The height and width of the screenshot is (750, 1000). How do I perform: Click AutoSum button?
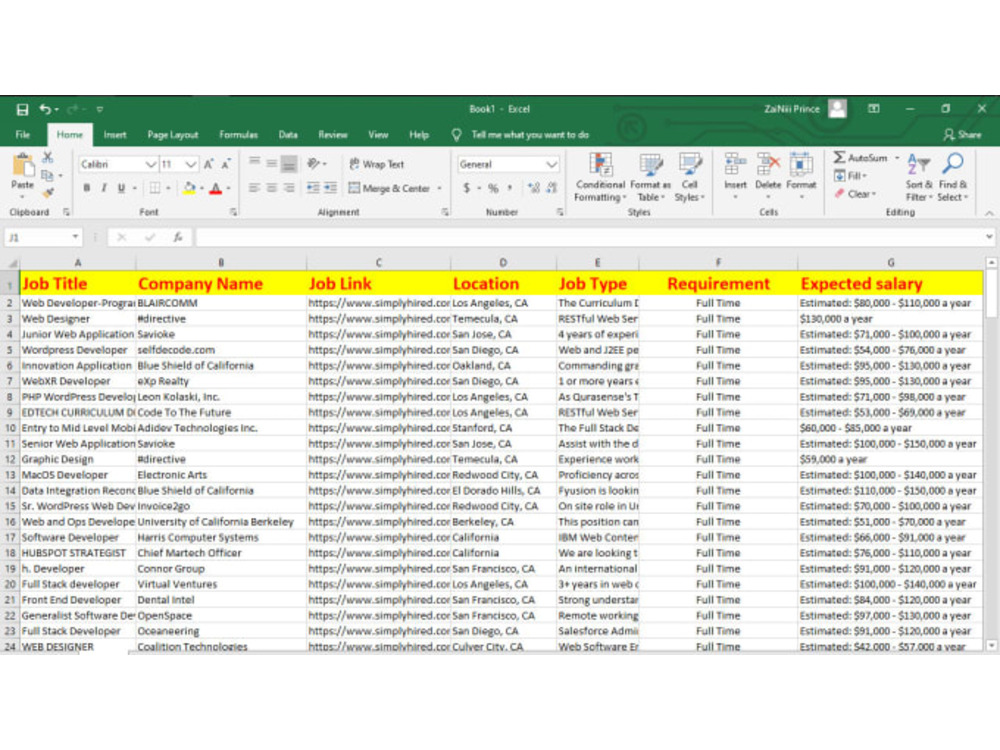tap(860, 158)
